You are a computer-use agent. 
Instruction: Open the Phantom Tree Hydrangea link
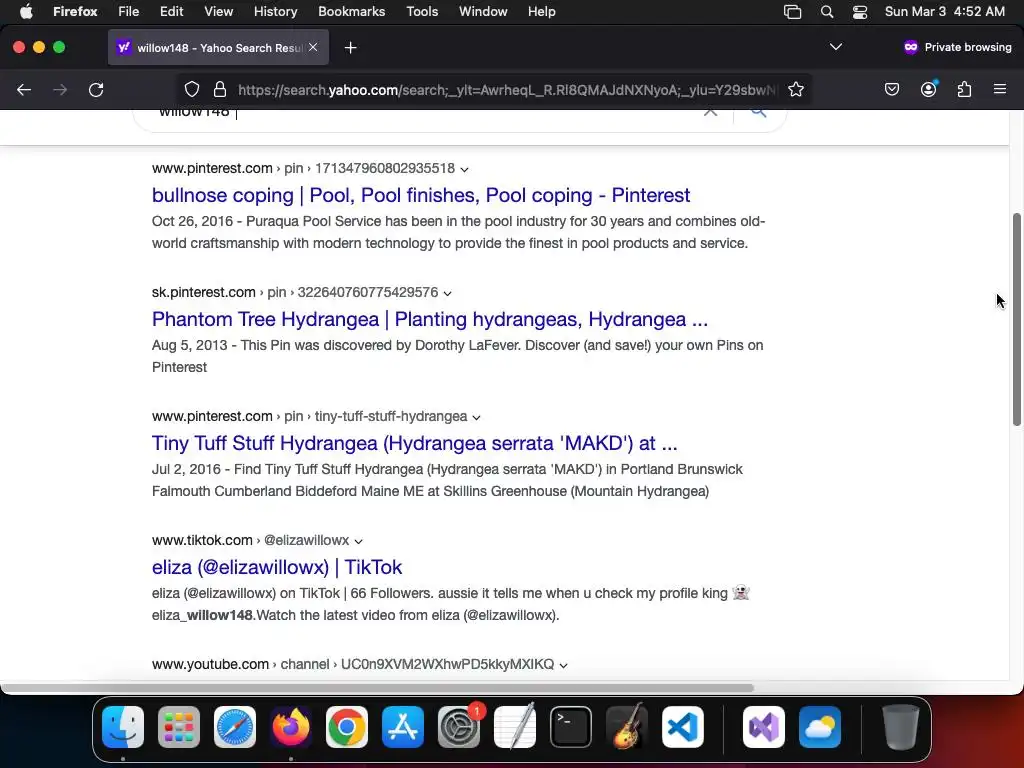click(x=430, y=319)
